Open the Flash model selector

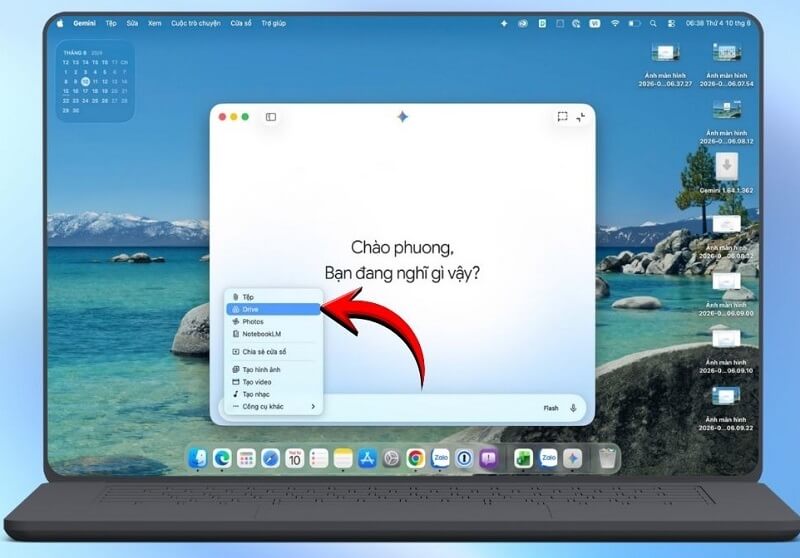click(x=551, y=408)
